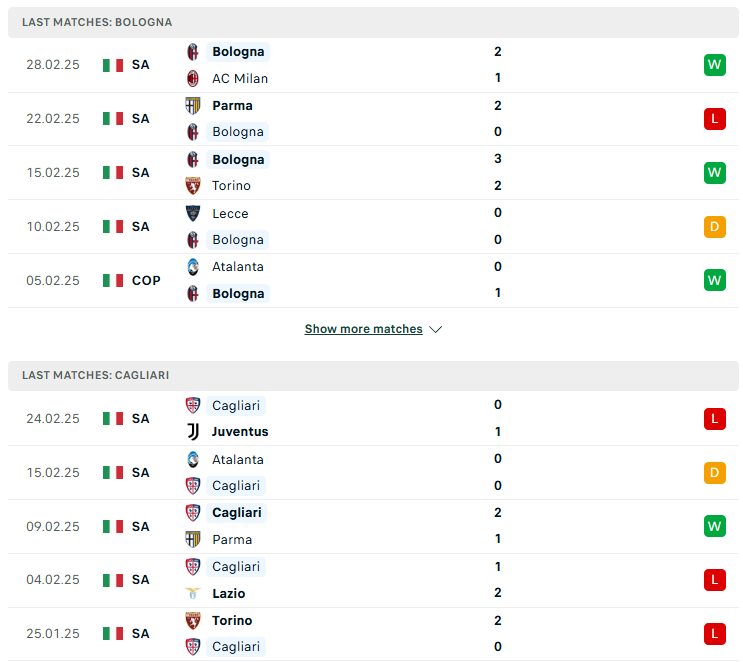743x662 pixels.
Task: Open the Juventus team link
Action: [x=240, y=432]
